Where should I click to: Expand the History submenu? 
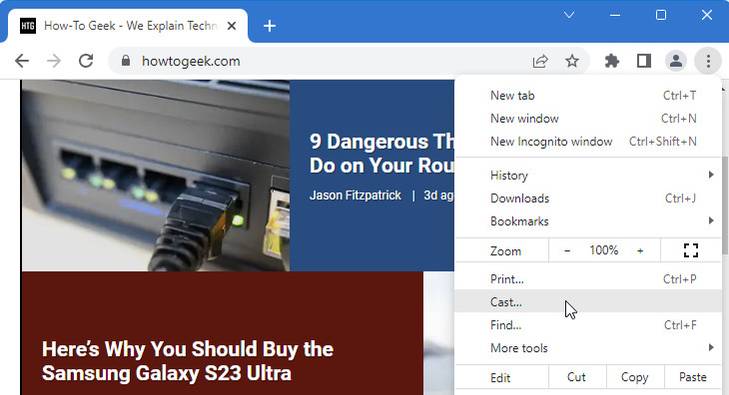point(588,175)
